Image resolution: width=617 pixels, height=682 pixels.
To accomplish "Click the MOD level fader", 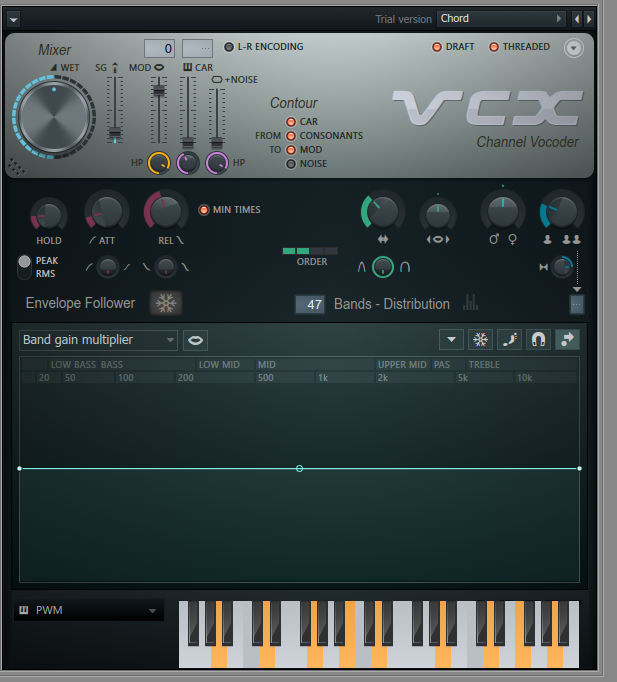I will coord(159,90).
